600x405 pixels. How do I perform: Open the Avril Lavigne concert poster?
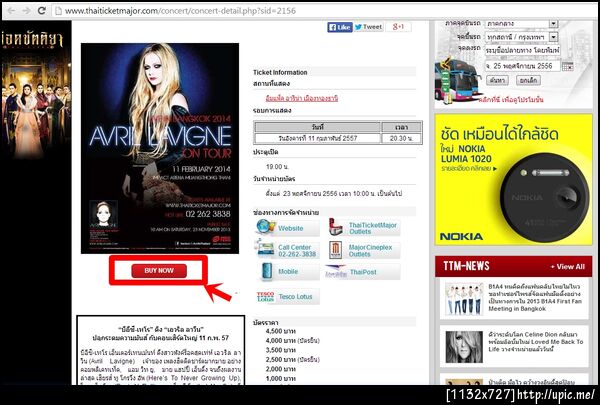pos(160,148)
